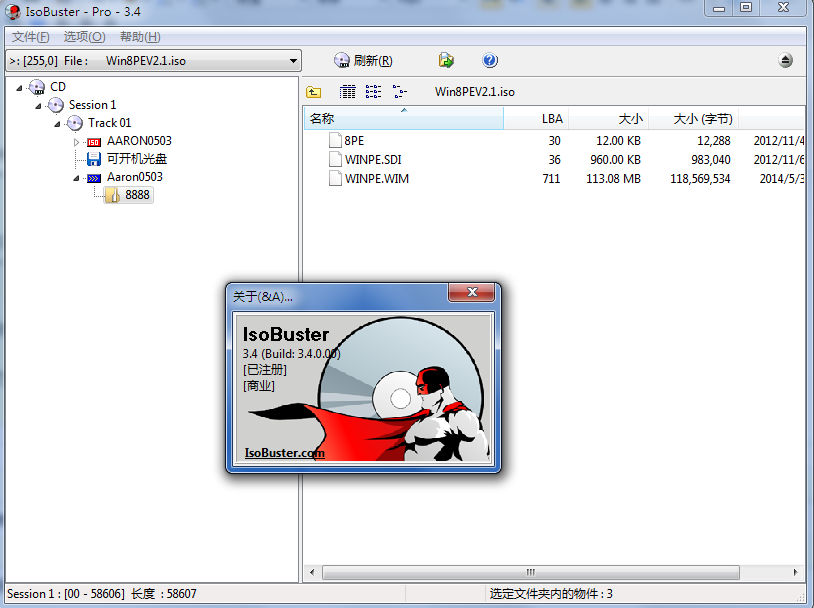Select the 8888 folder icon
Viewport: 814px width, 608px height.
click(x=112, y=195)
